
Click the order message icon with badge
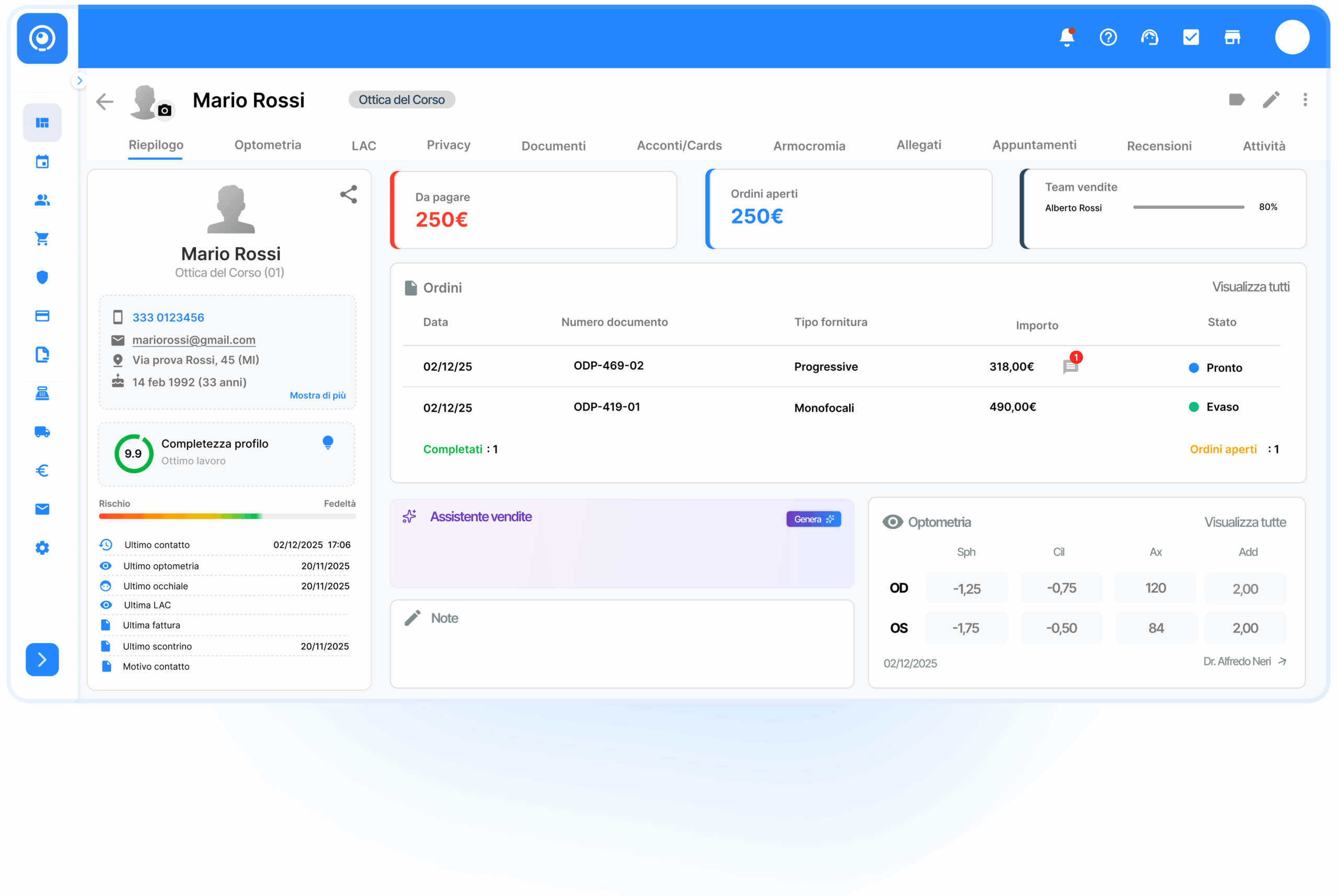[x=1070, y=366]
